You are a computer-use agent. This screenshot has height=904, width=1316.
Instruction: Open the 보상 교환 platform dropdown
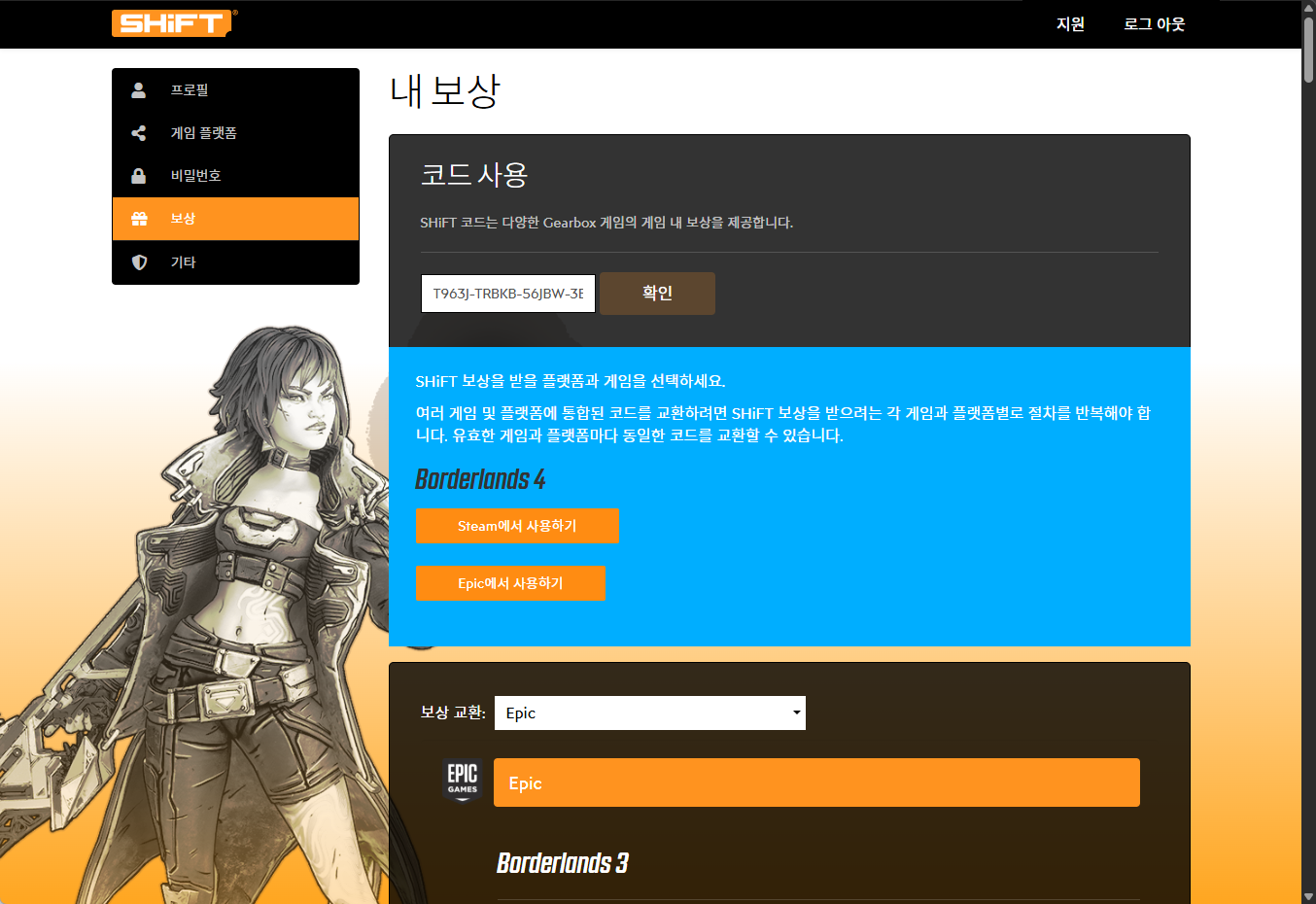pos(650,713)
